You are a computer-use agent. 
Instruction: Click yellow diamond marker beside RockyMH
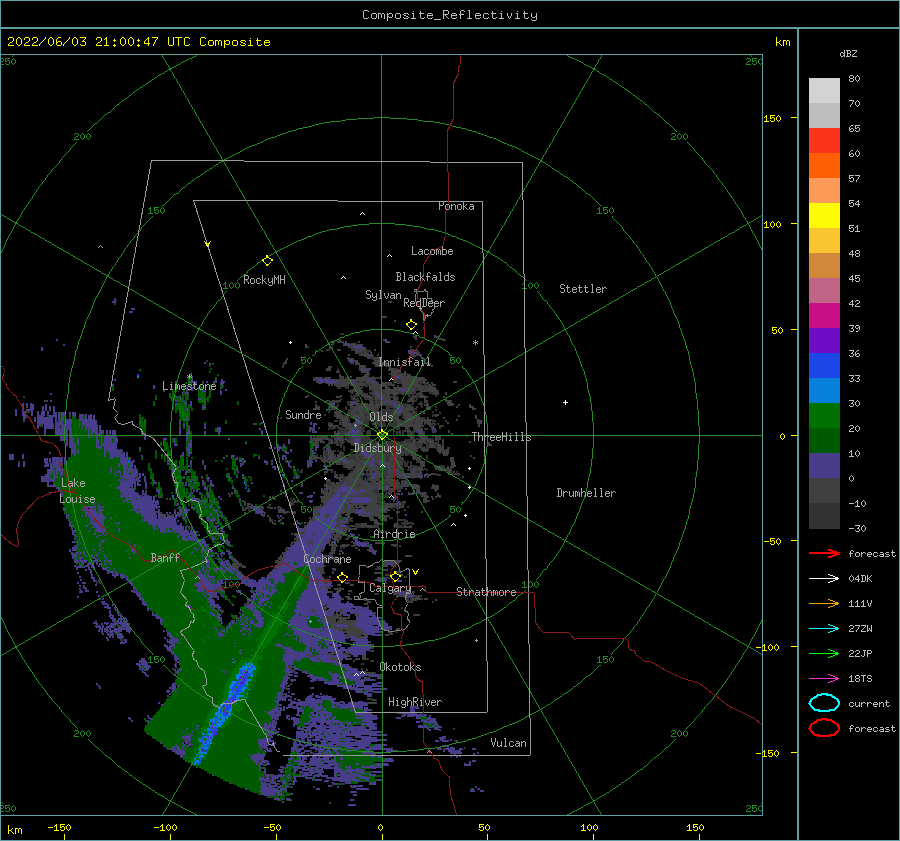(x=267, y=261)
